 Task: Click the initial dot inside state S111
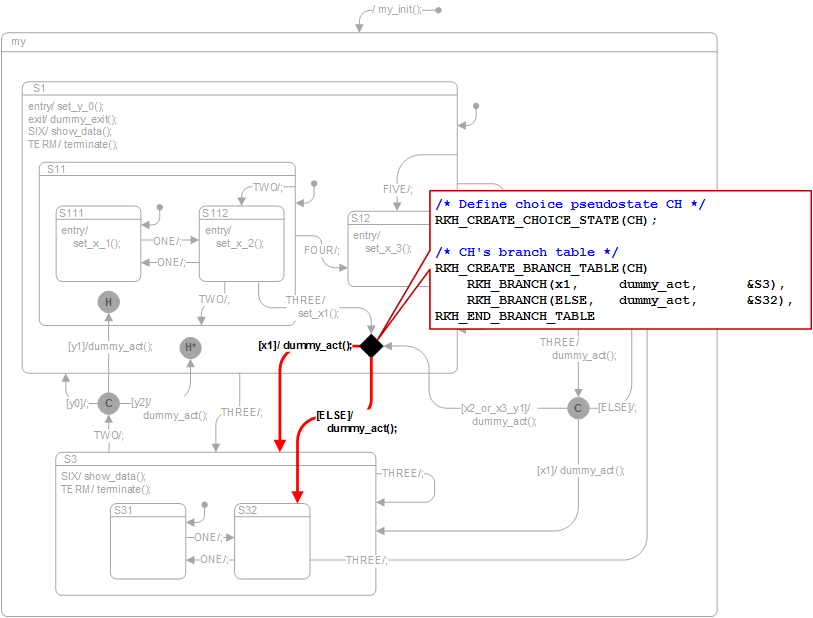coord(159,208)
